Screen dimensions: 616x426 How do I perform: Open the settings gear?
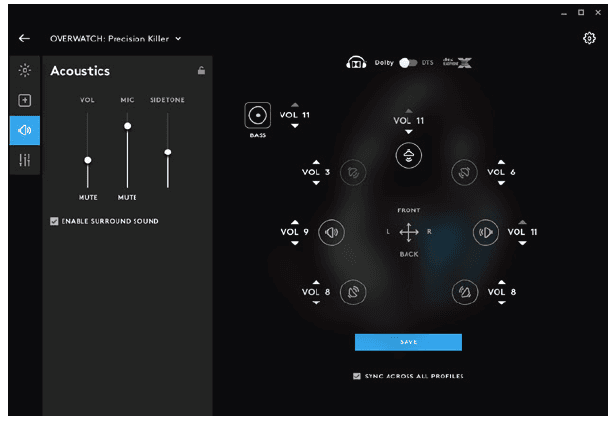pos(589,38)
